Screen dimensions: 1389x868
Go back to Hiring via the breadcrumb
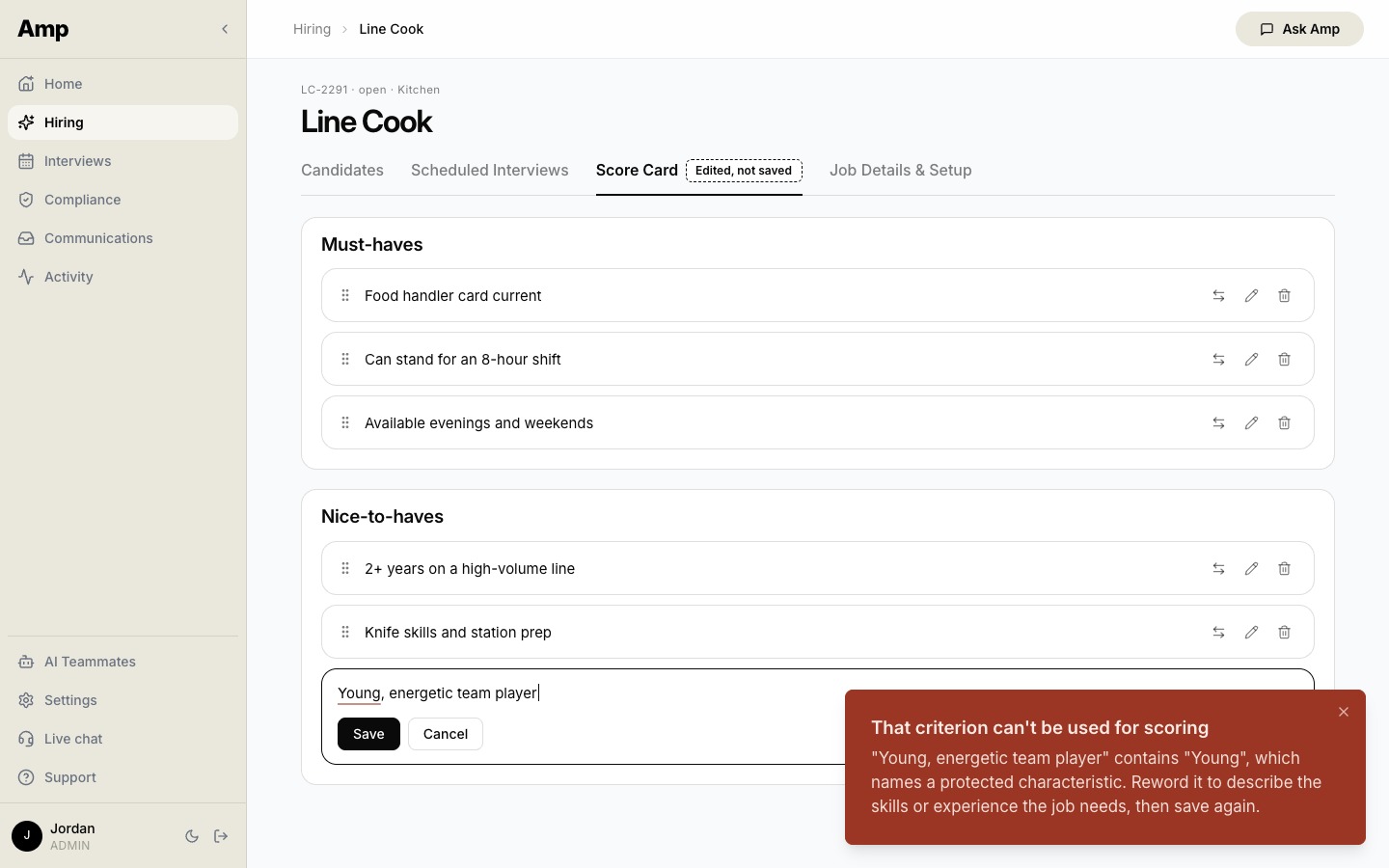click(312, 29)
